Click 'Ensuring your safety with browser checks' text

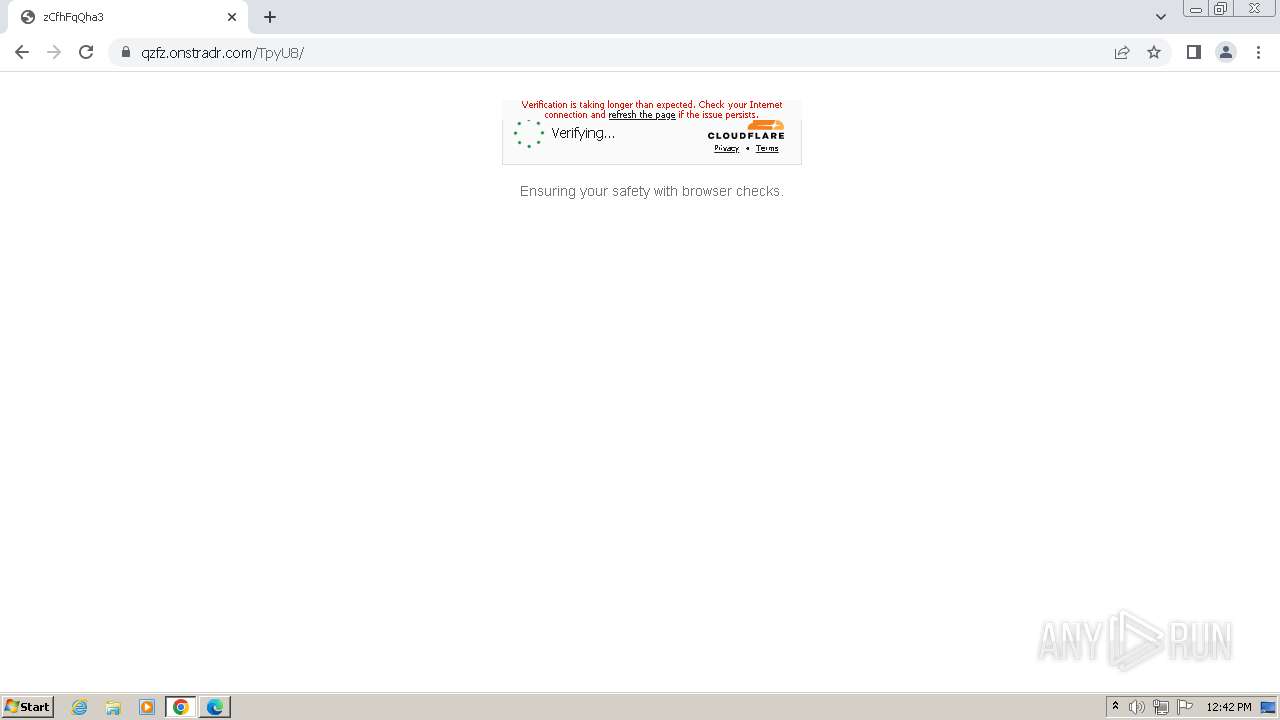tap(651, 191)
